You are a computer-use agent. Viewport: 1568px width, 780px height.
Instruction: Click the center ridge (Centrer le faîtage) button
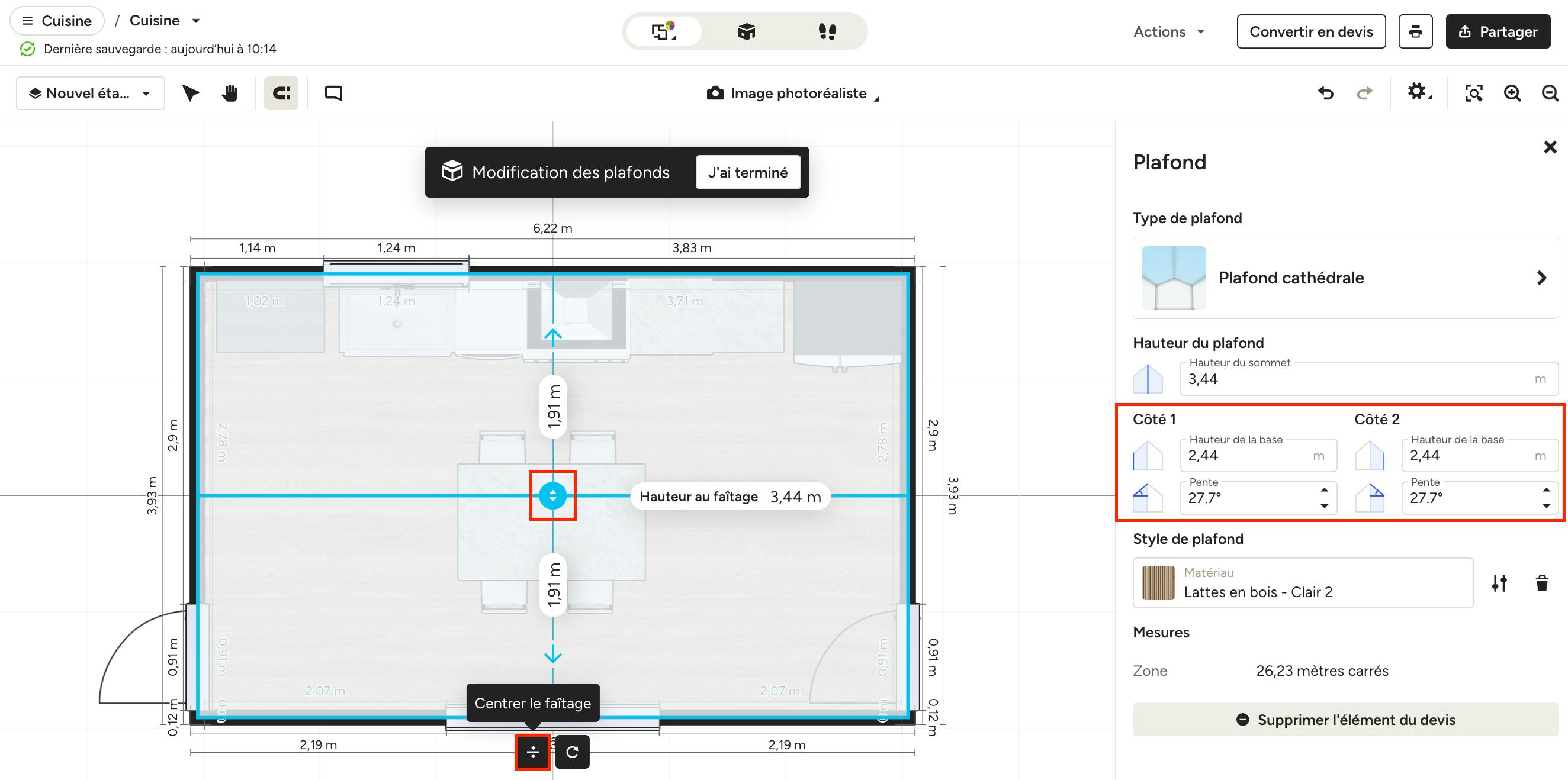(532, 752)
